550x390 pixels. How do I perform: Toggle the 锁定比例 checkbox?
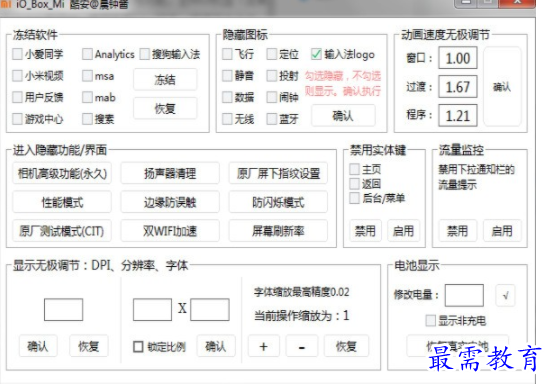138,347
